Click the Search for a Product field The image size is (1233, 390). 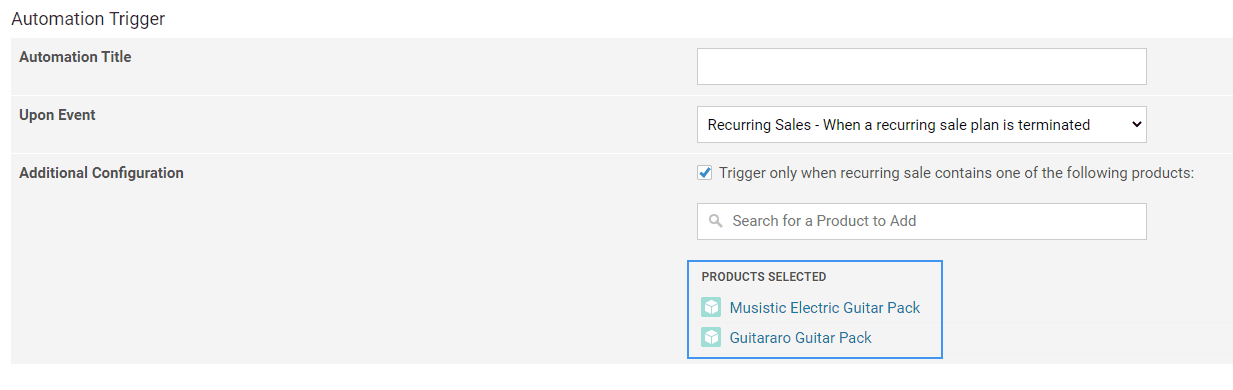click(921, 221)
